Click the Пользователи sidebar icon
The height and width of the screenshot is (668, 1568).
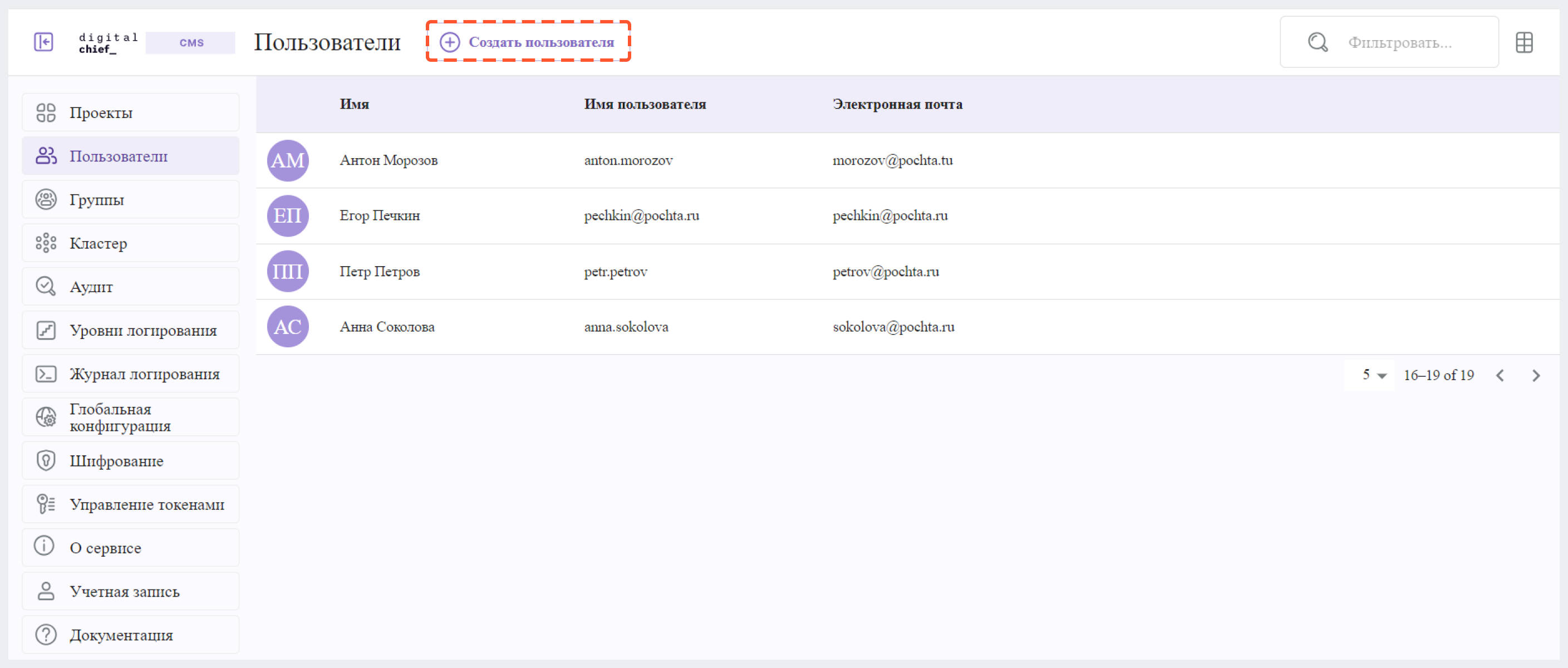coord(46,156)
